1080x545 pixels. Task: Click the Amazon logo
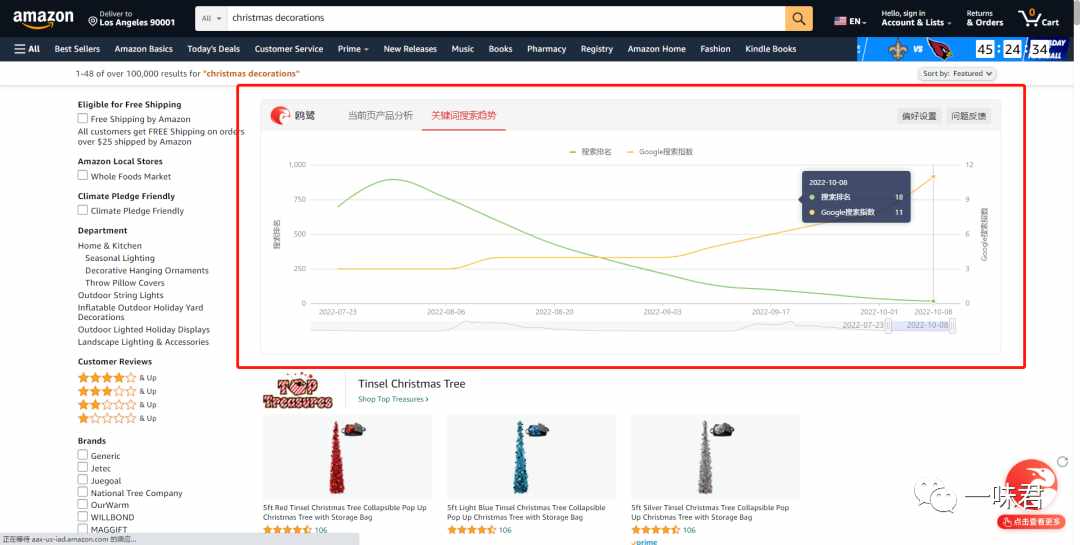tap(43, 19)
